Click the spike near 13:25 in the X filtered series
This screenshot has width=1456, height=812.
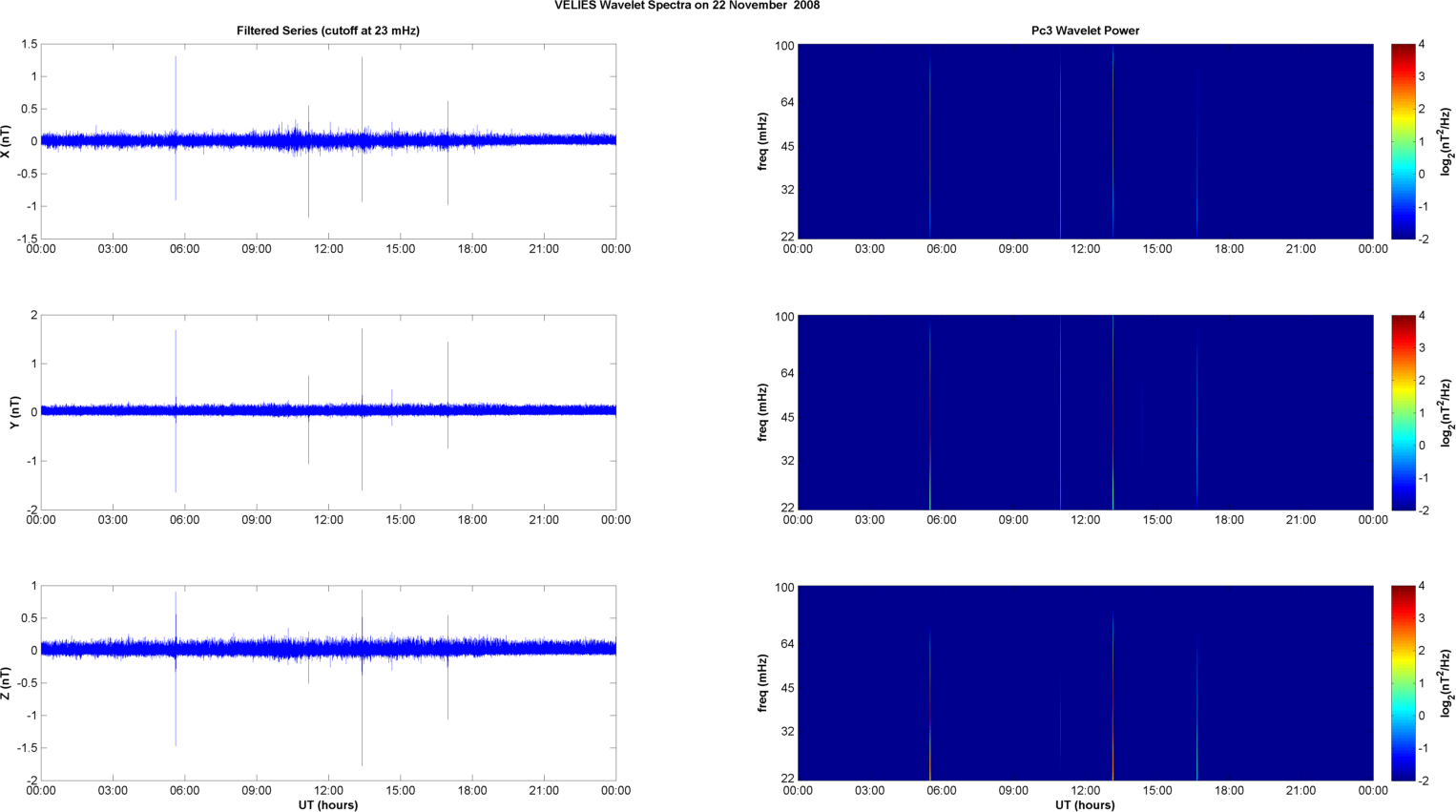click(362, 130)
